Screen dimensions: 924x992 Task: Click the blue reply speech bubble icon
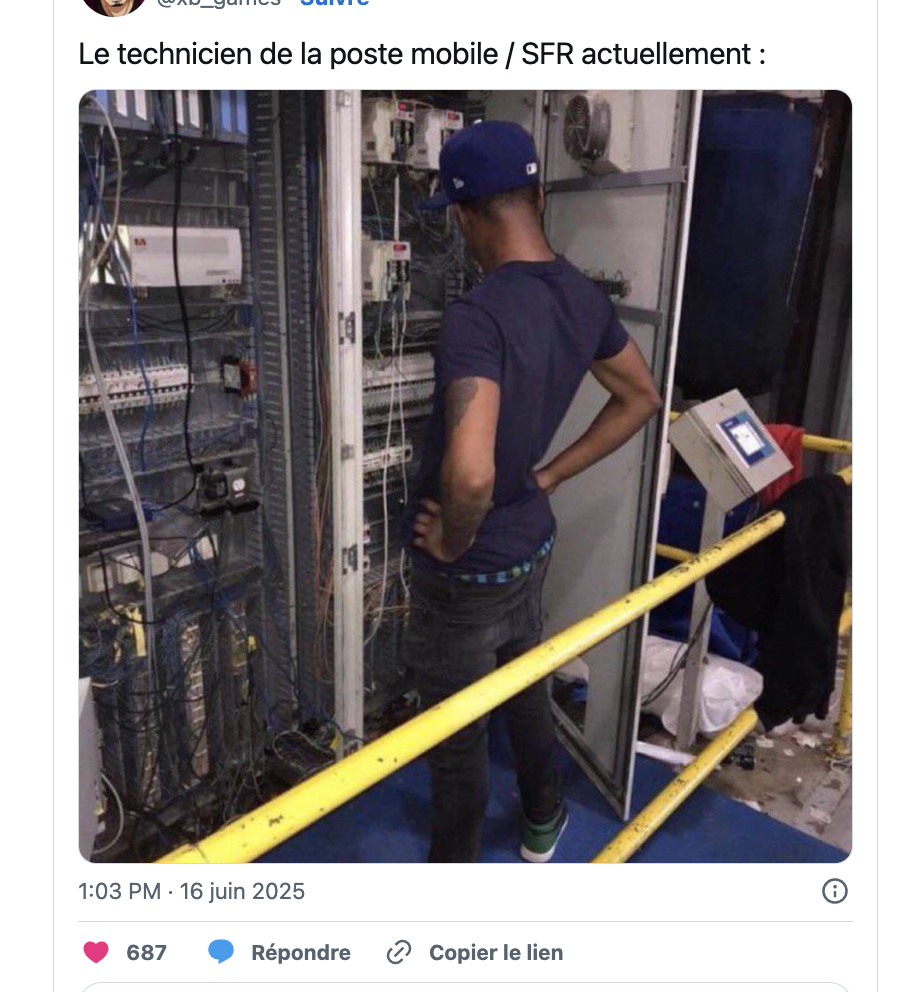click(221, 952)
